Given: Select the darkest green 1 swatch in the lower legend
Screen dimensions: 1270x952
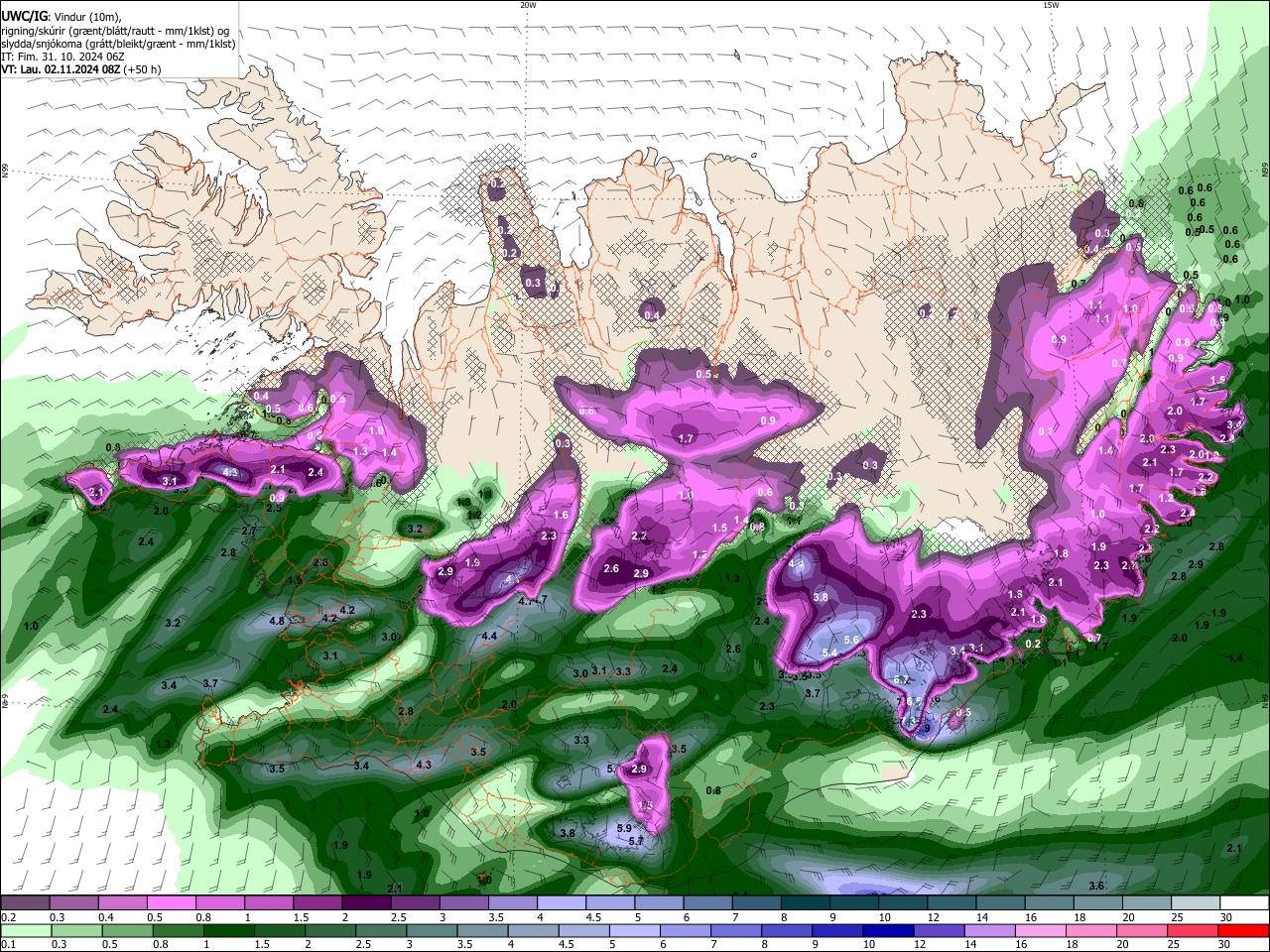Looking at the screenshot, I should tap(228, 931).
